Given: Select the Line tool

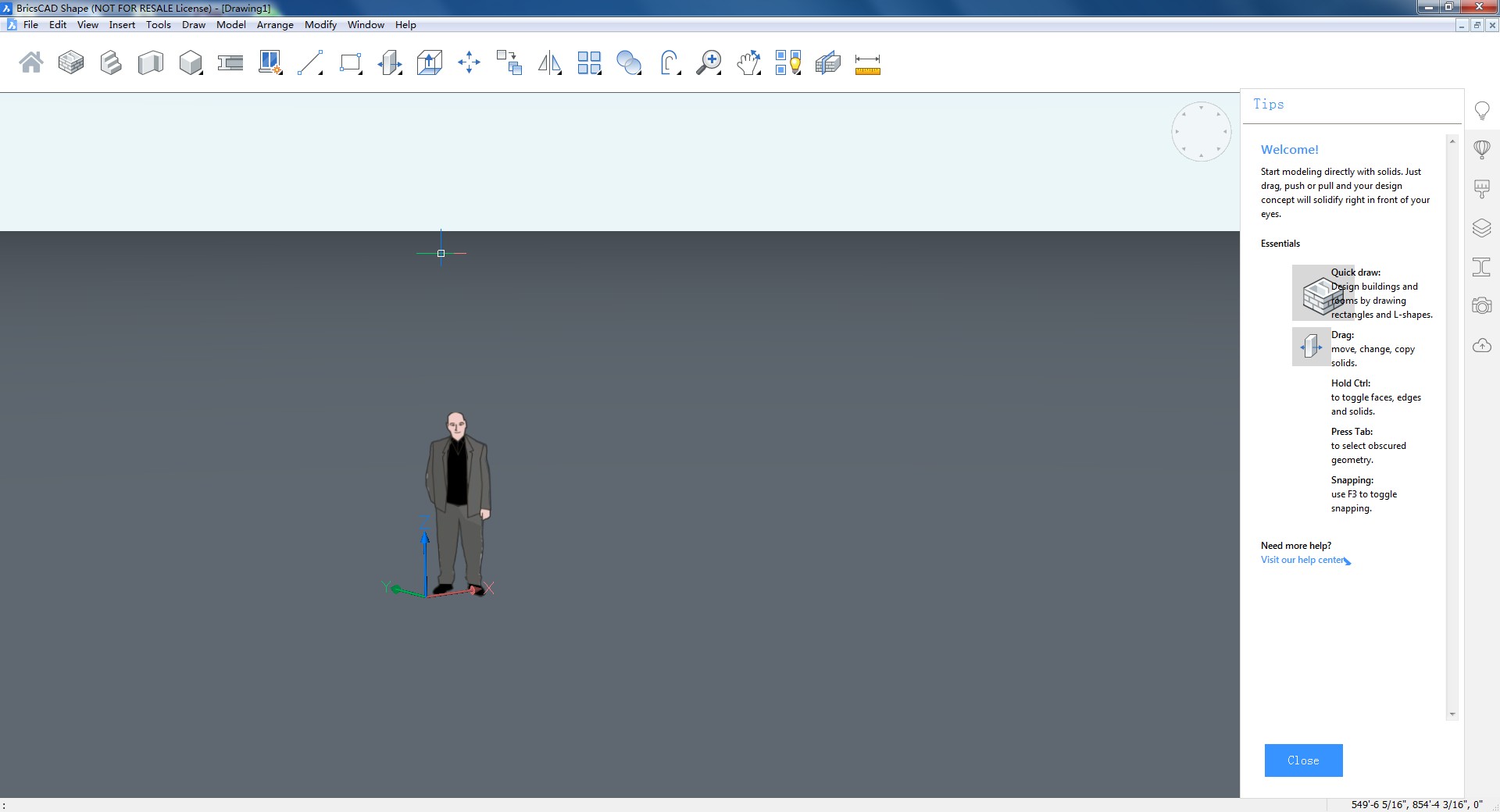Looking at the screenshot, I should 311,62.
